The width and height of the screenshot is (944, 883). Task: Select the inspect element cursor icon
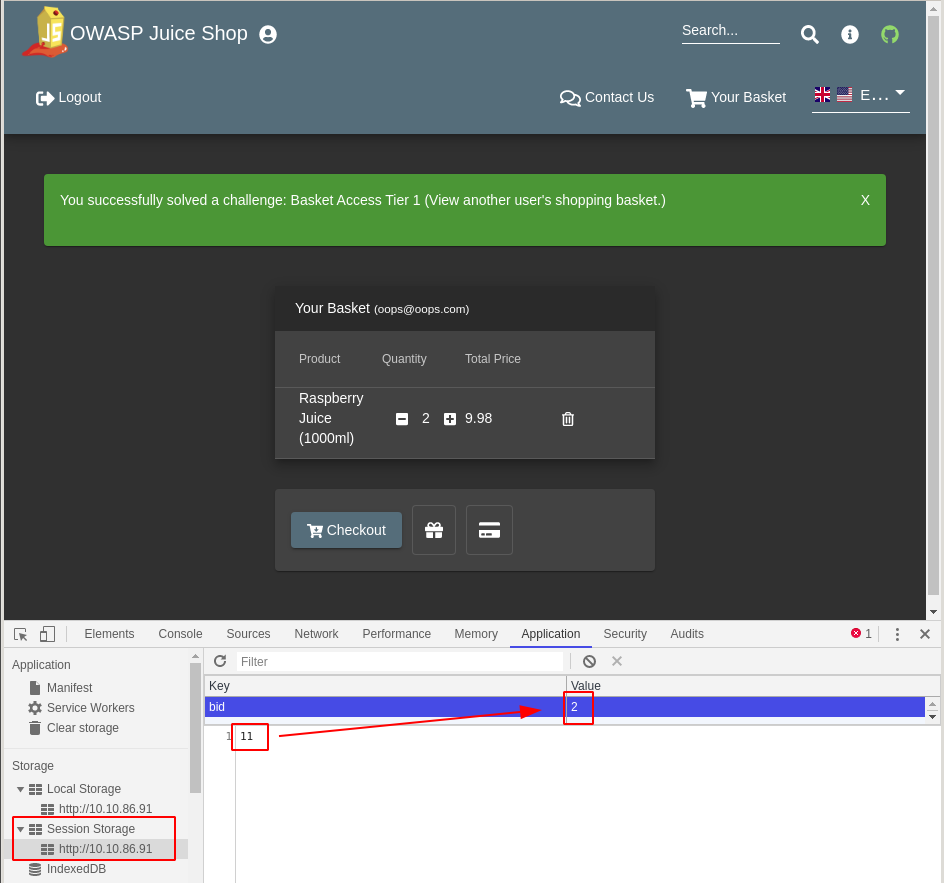pyautogui.click(x=21, y=634)
